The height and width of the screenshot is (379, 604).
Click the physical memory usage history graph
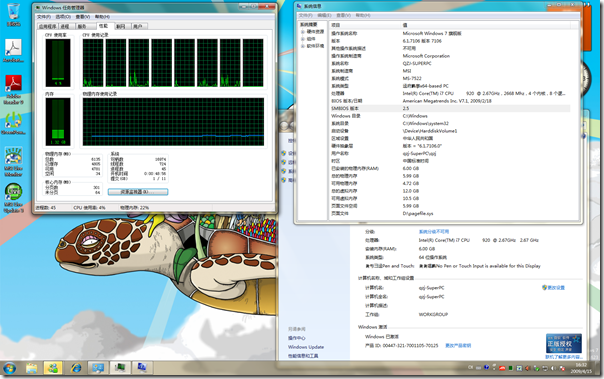point(173,121)
